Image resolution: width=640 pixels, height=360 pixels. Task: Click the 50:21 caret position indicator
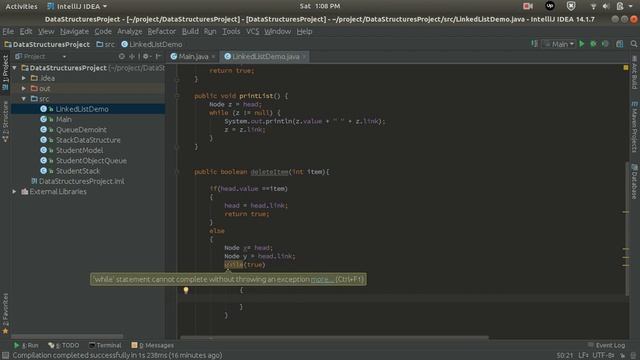565,356
